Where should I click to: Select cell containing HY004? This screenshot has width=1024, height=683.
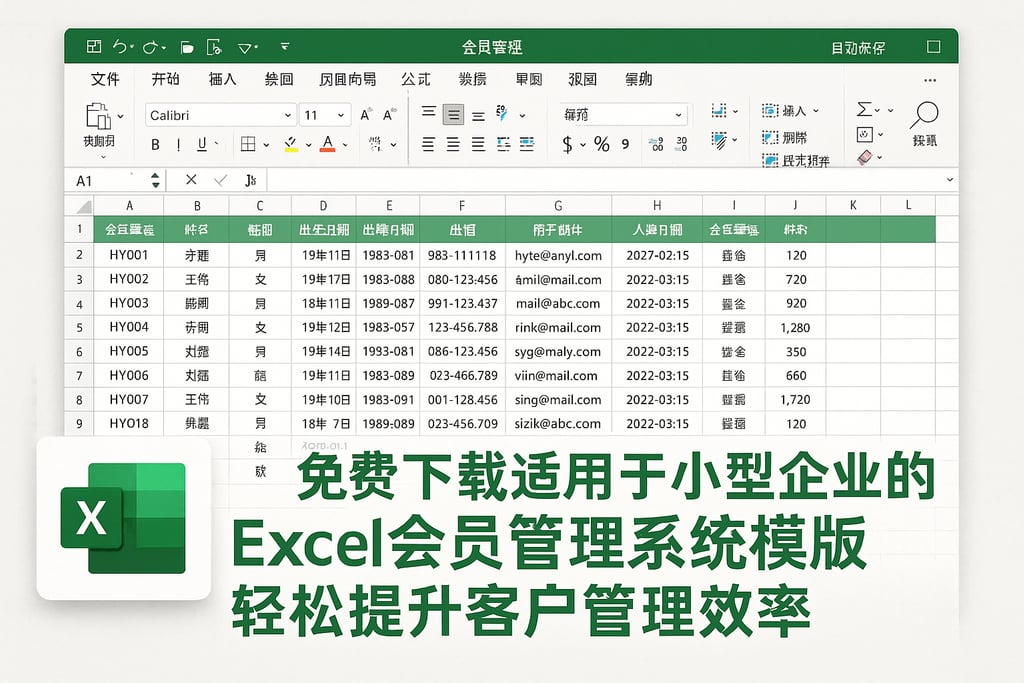pos(129,328)
